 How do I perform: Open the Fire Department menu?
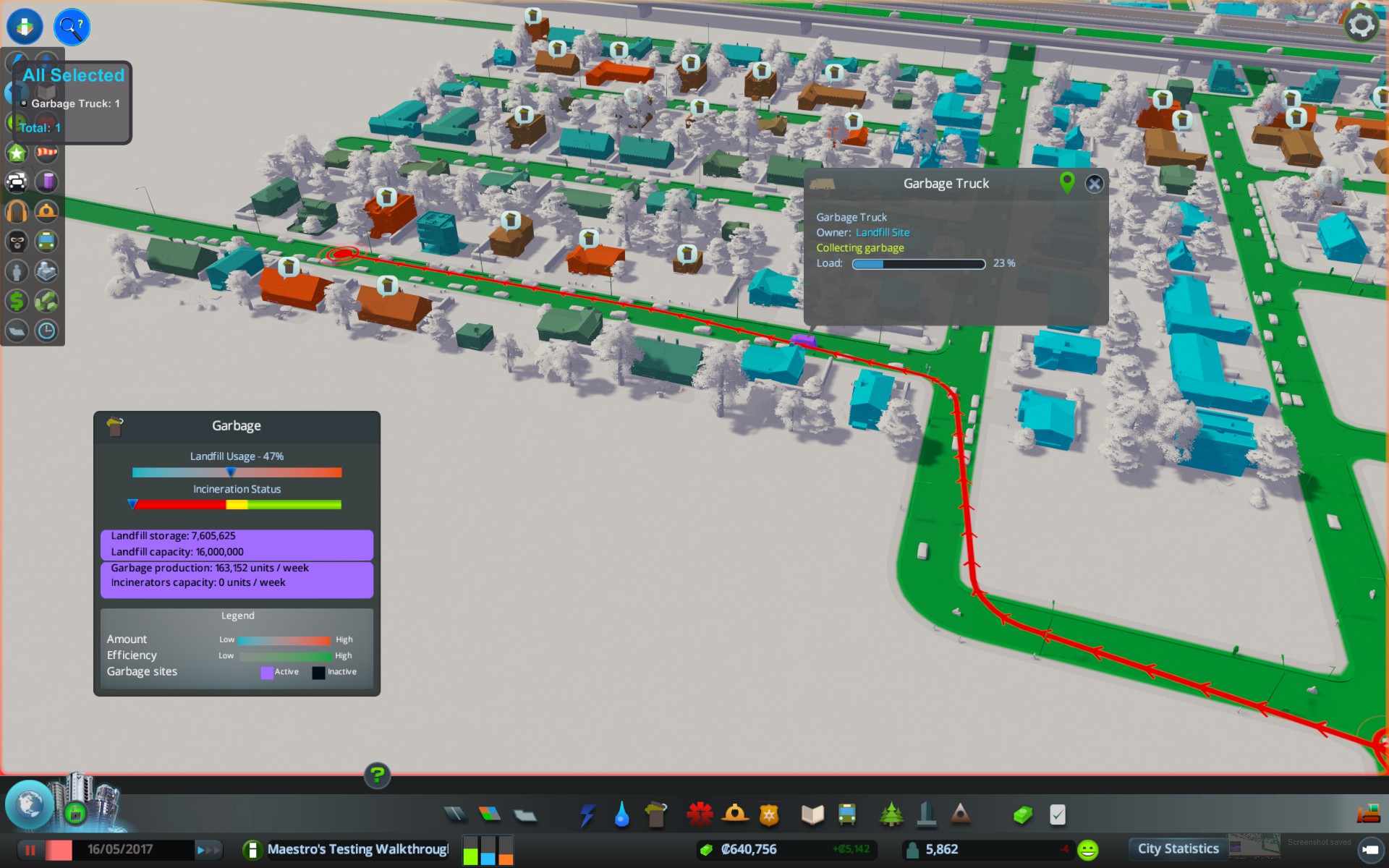[x=735, y=815]
